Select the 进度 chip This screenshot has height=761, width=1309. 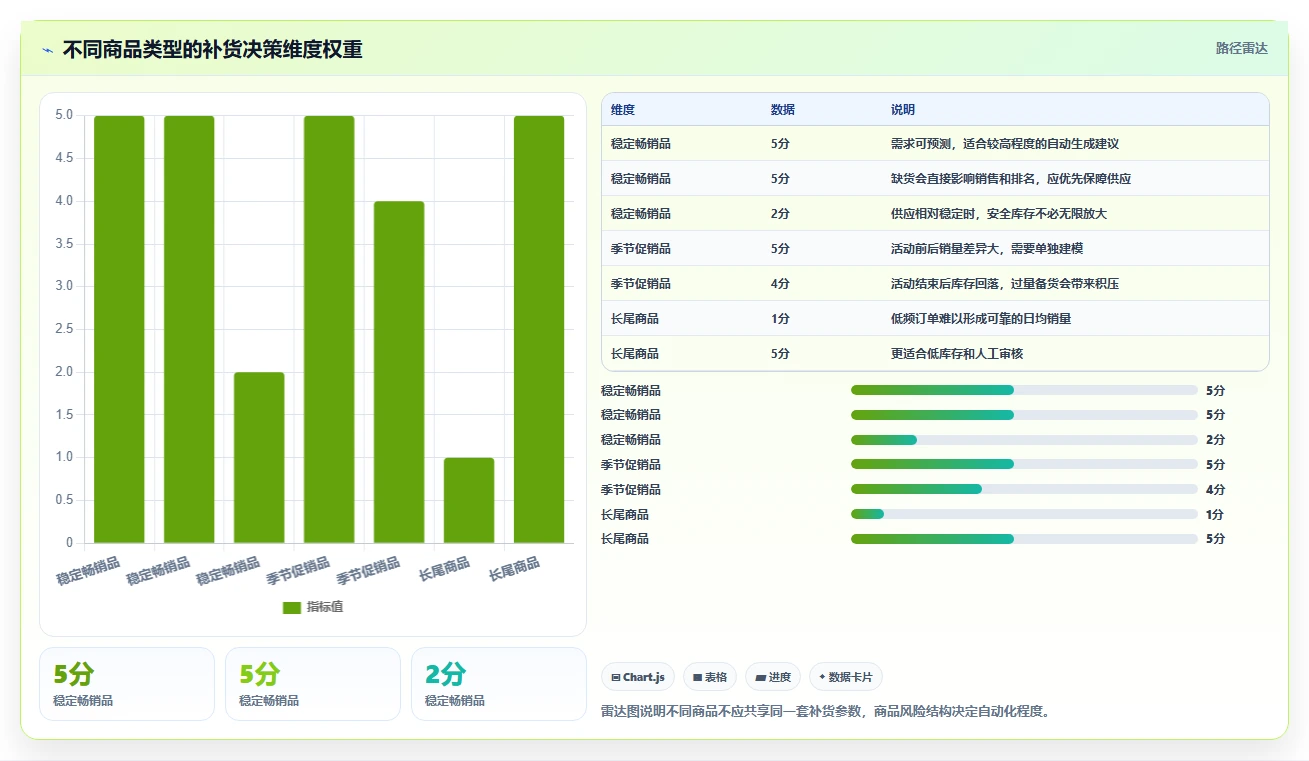pyautogui.click(x=773, y=677)
